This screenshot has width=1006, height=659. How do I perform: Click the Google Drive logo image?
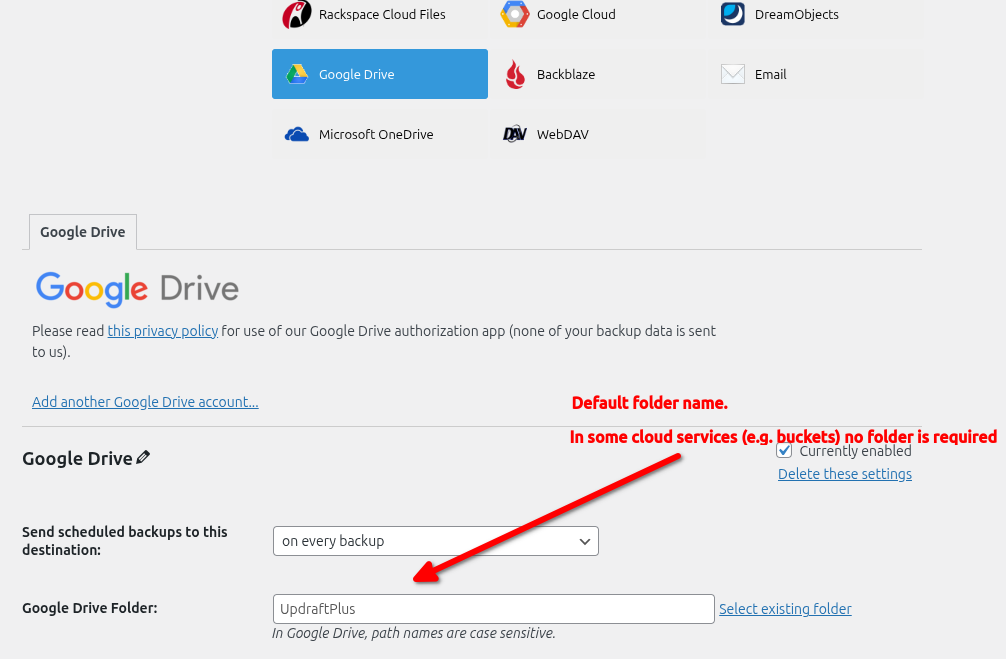point(135,289)
